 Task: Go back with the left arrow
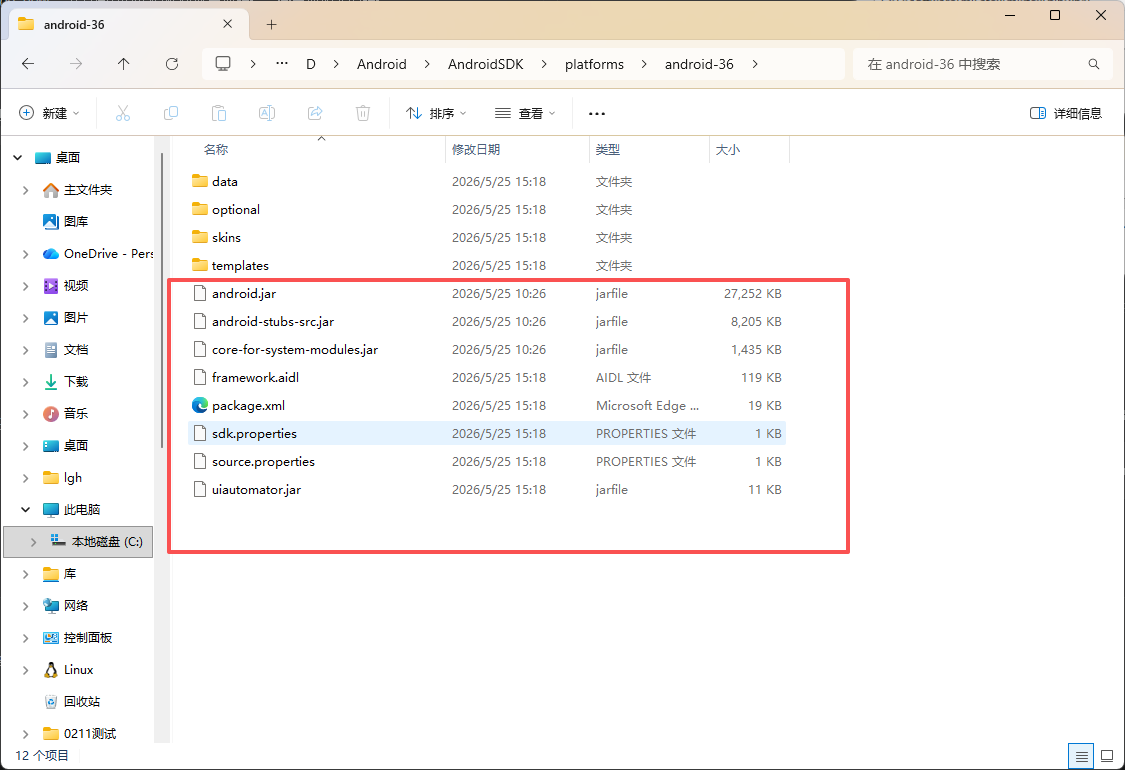click(28, 64)
